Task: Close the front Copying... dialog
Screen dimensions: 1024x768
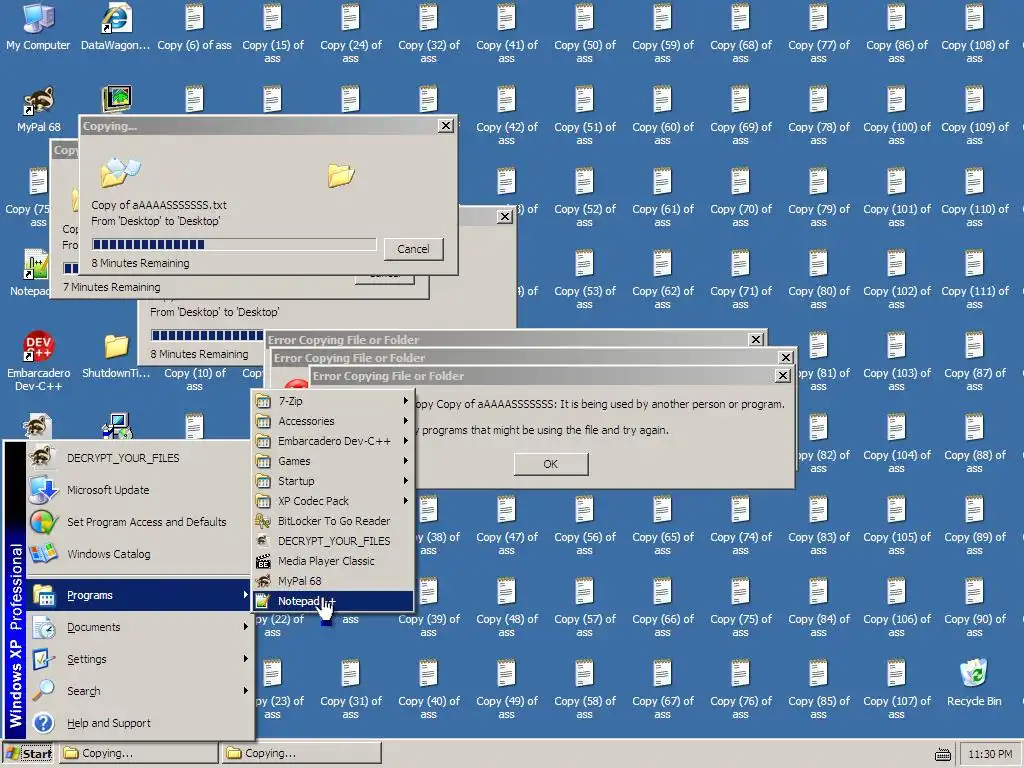Action: (445, 125)
